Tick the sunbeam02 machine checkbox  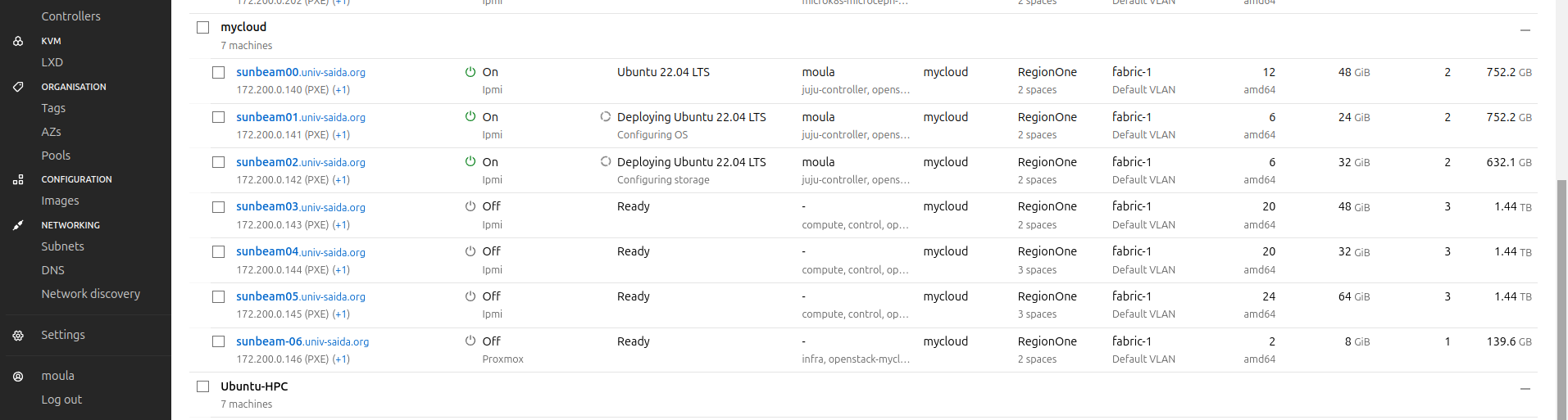coord(219,162)
